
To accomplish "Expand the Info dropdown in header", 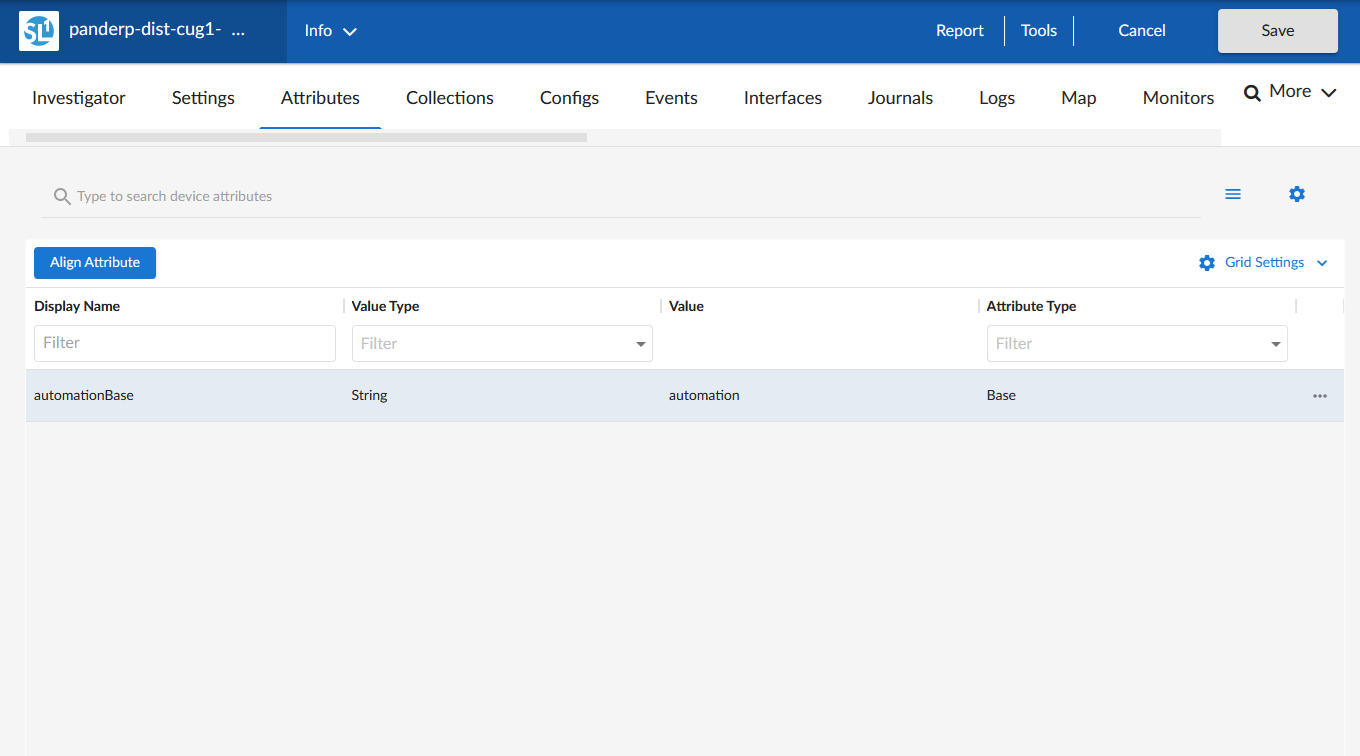I will [330, 31].
